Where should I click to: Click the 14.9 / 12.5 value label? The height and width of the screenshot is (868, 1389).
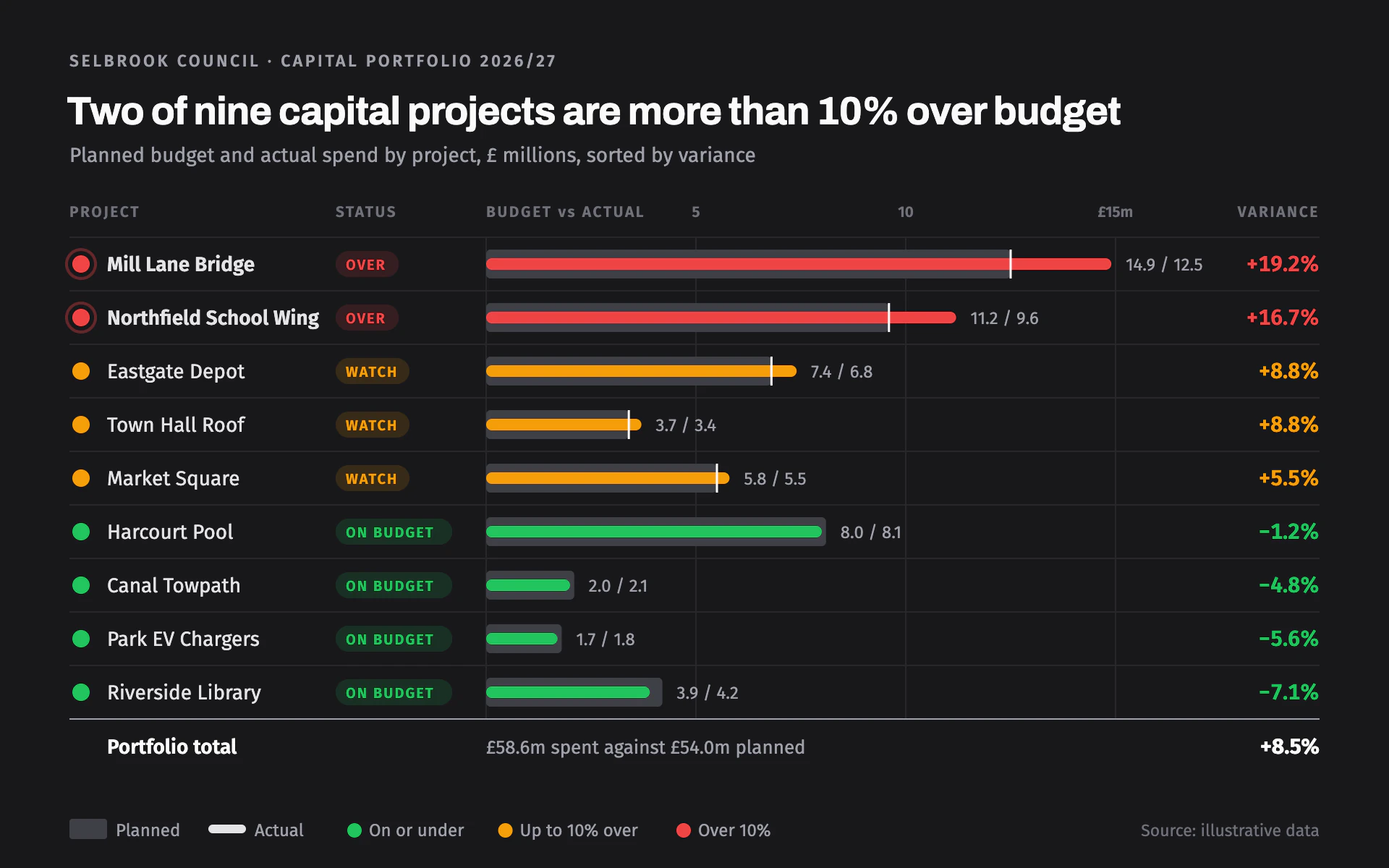(x=1164, y=265)
